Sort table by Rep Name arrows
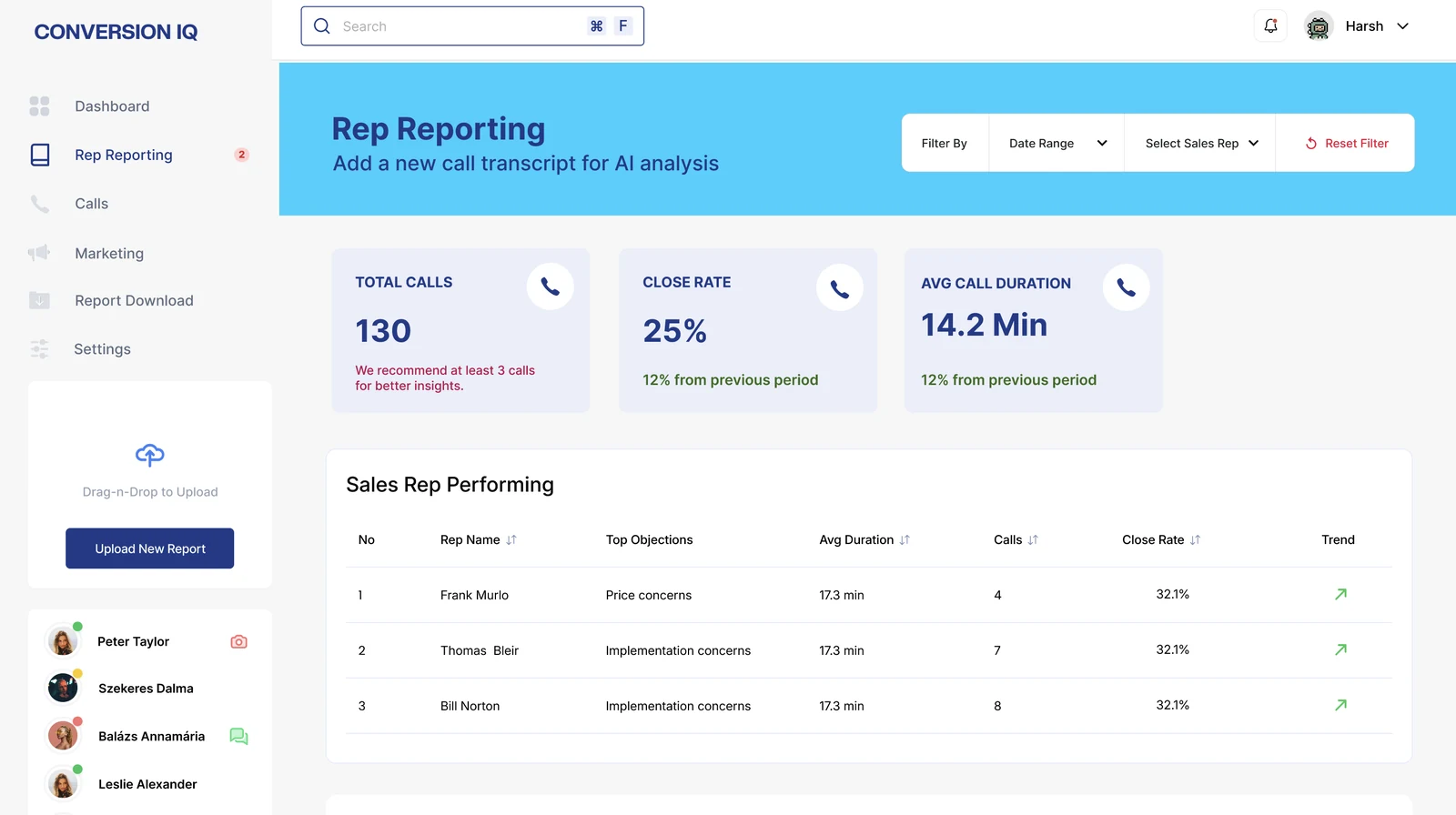The height and width of the screenshot is (815, 1456). tap(511, 540)
